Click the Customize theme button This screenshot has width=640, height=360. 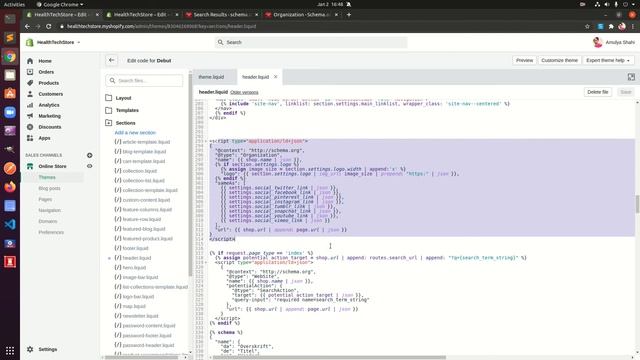(x=559, y=60)
